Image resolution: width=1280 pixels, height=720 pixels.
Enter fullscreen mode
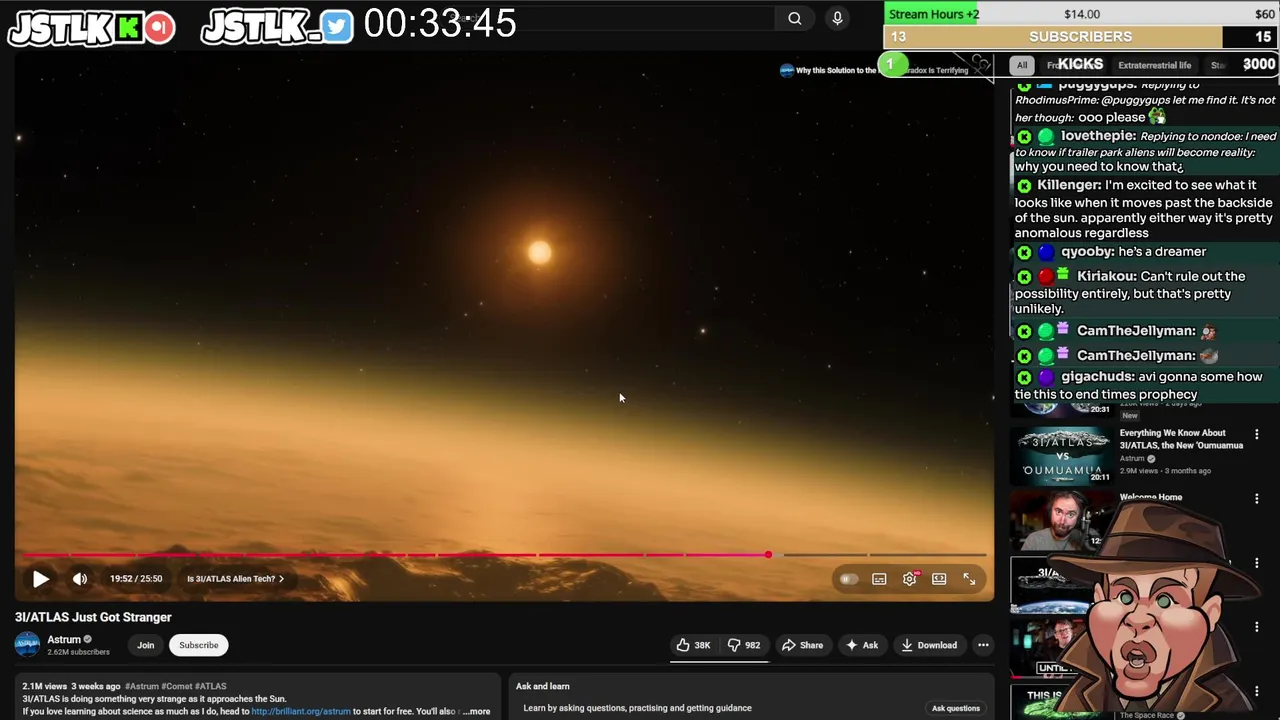(969, 579)
